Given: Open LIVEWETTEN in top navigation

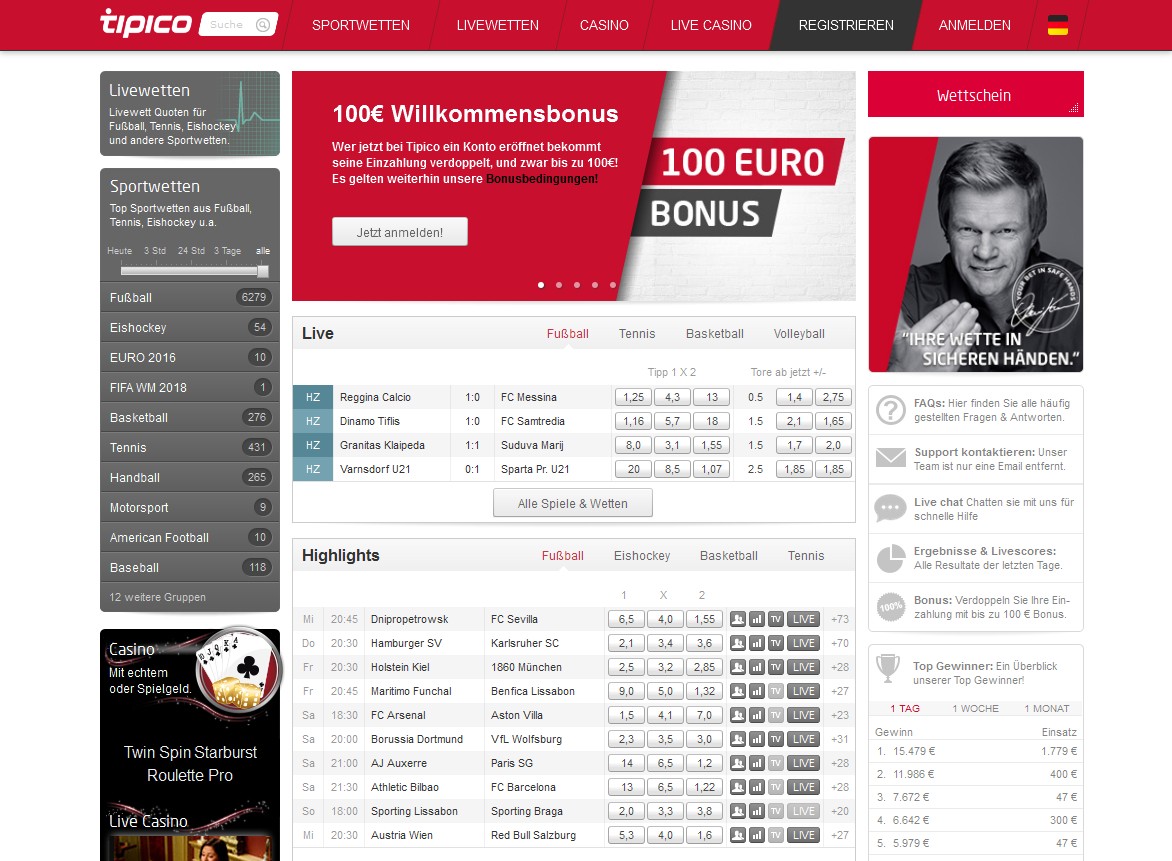Looking at the screenshot, I should pyautogui.click(x=497, y=25).
